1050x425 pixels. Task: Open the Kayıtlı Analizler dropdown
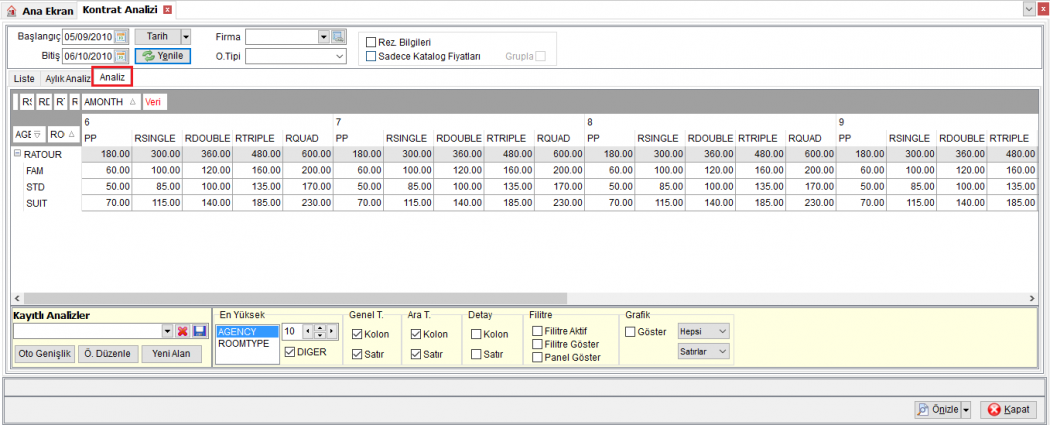pos(167,331)
